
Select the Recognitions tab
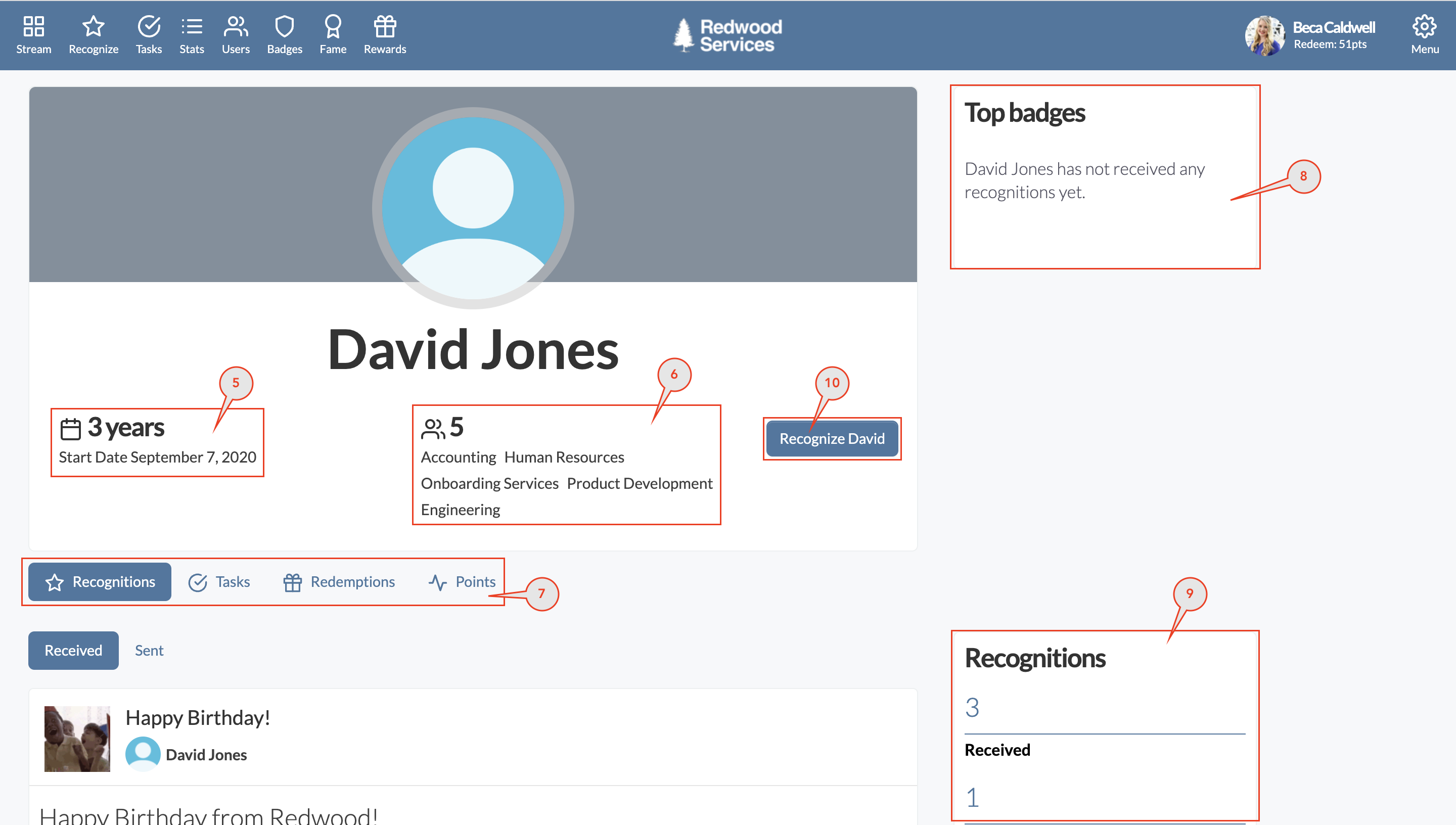pyautogui.click(x=100, y=582)
